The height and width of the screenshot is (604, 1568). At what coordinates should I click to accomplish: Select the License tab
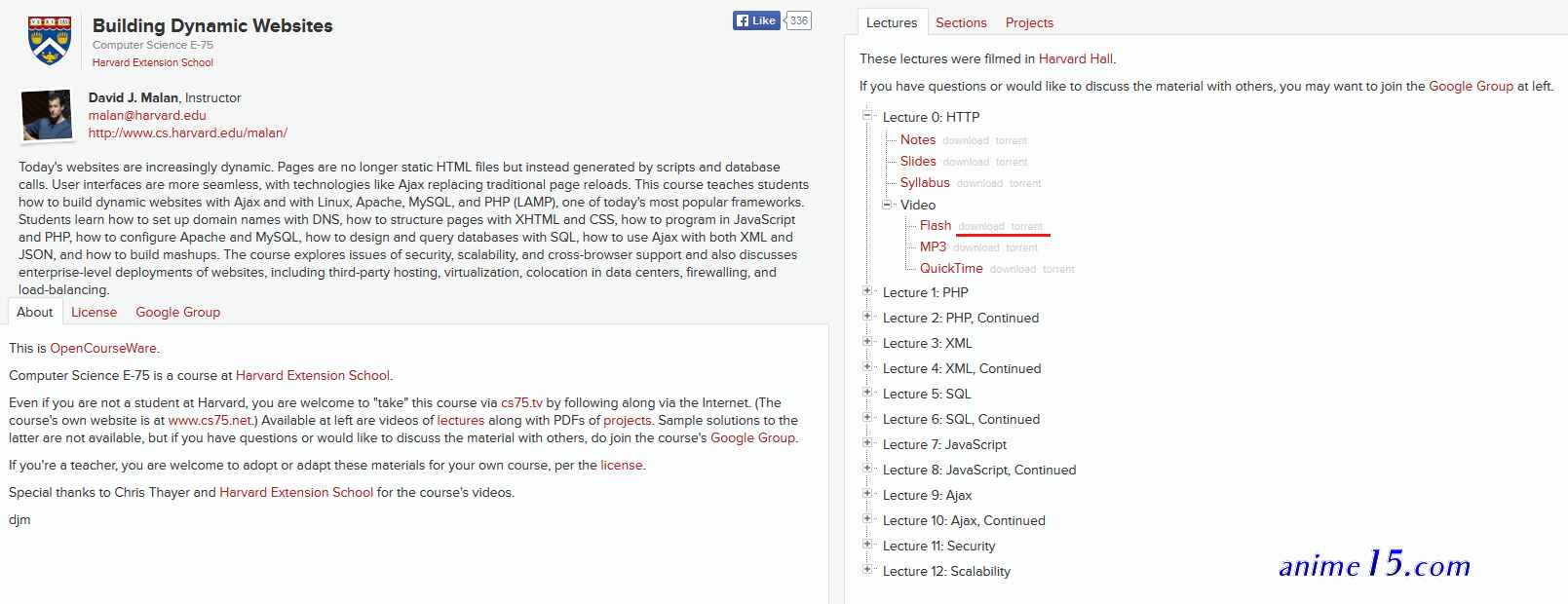[94, 312]
